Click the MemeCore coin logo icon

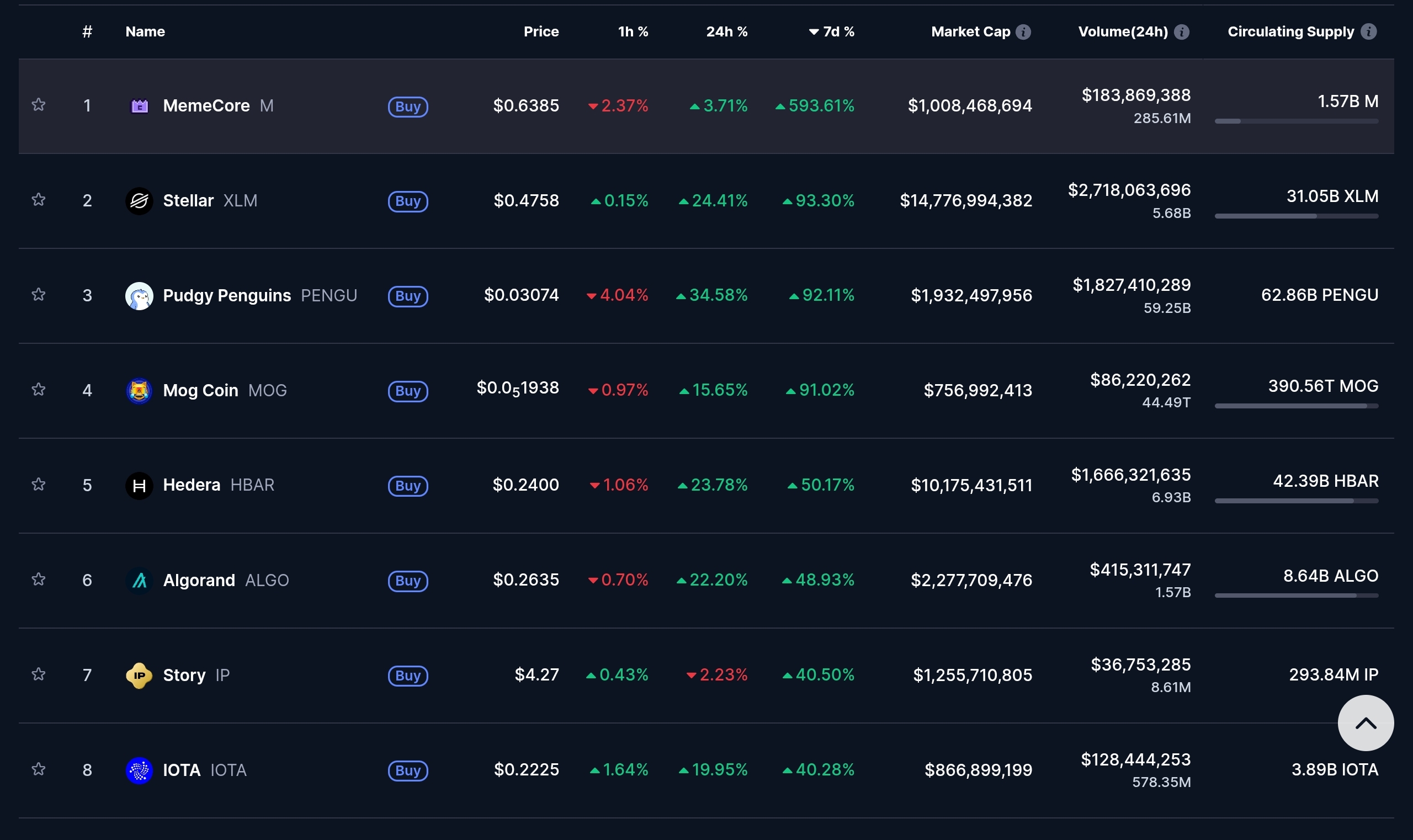coord(139,106)
